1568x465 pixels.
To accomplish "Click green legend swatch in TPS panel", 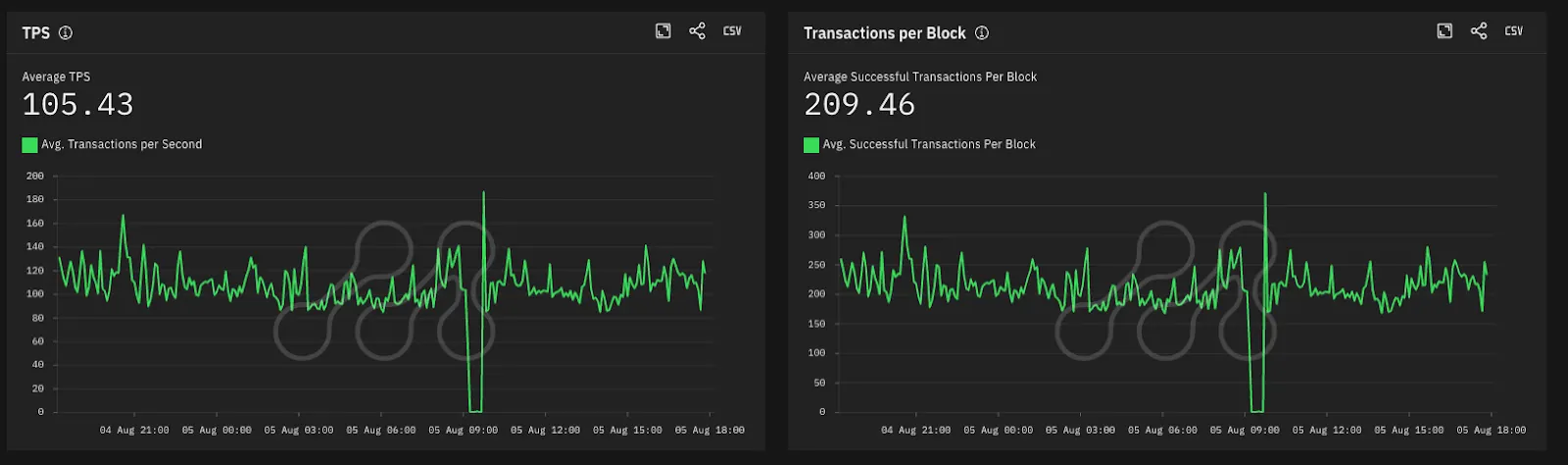I will (x=29, y=145).
